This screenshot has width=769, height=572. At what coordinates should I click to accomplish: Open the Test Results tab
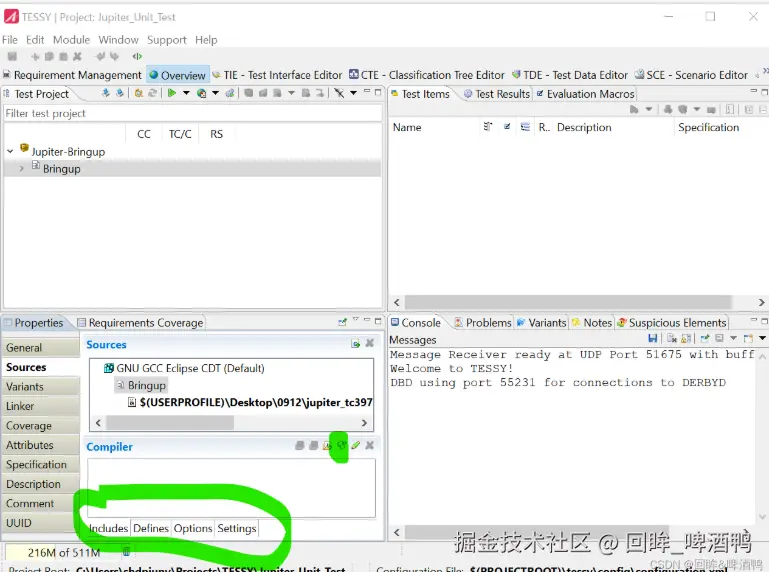click(497, 94)
